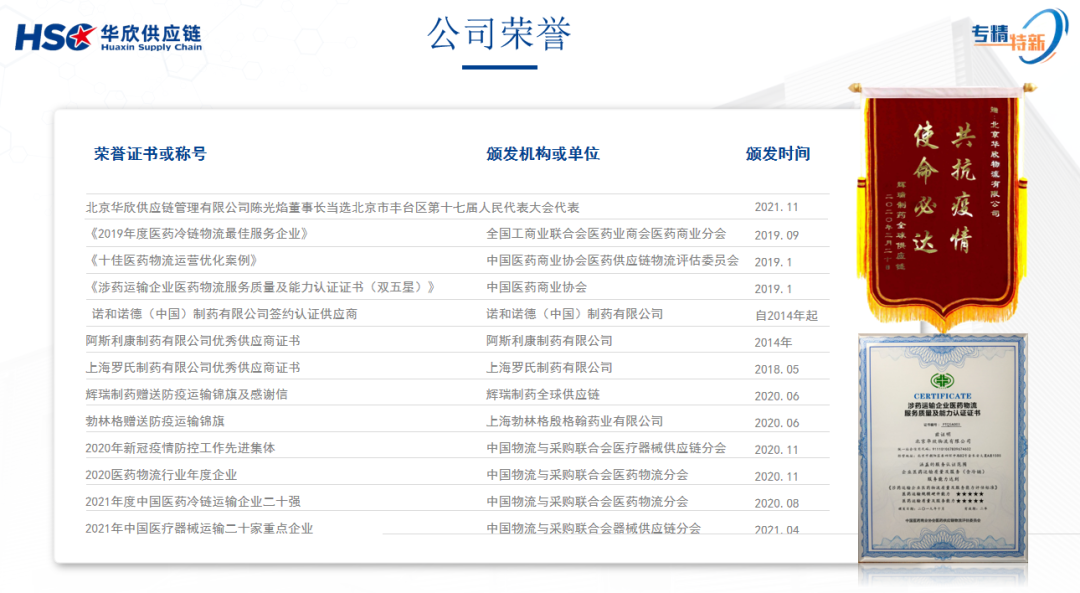Select 阿斯利康制药有限公司优秀供应商证书
The image size is (1080, 593).
193,342
